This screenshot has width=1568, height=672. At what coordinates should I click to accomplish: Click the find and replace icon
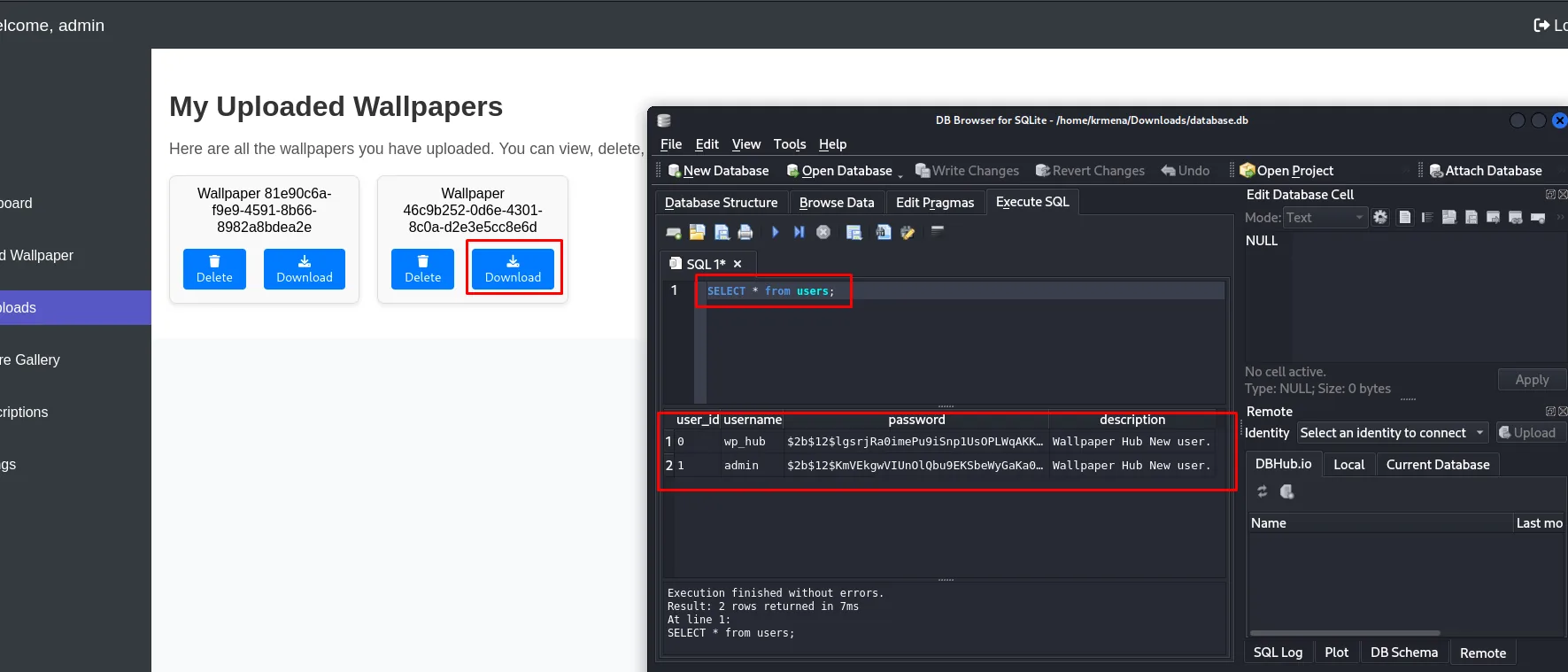pos(908,232)
